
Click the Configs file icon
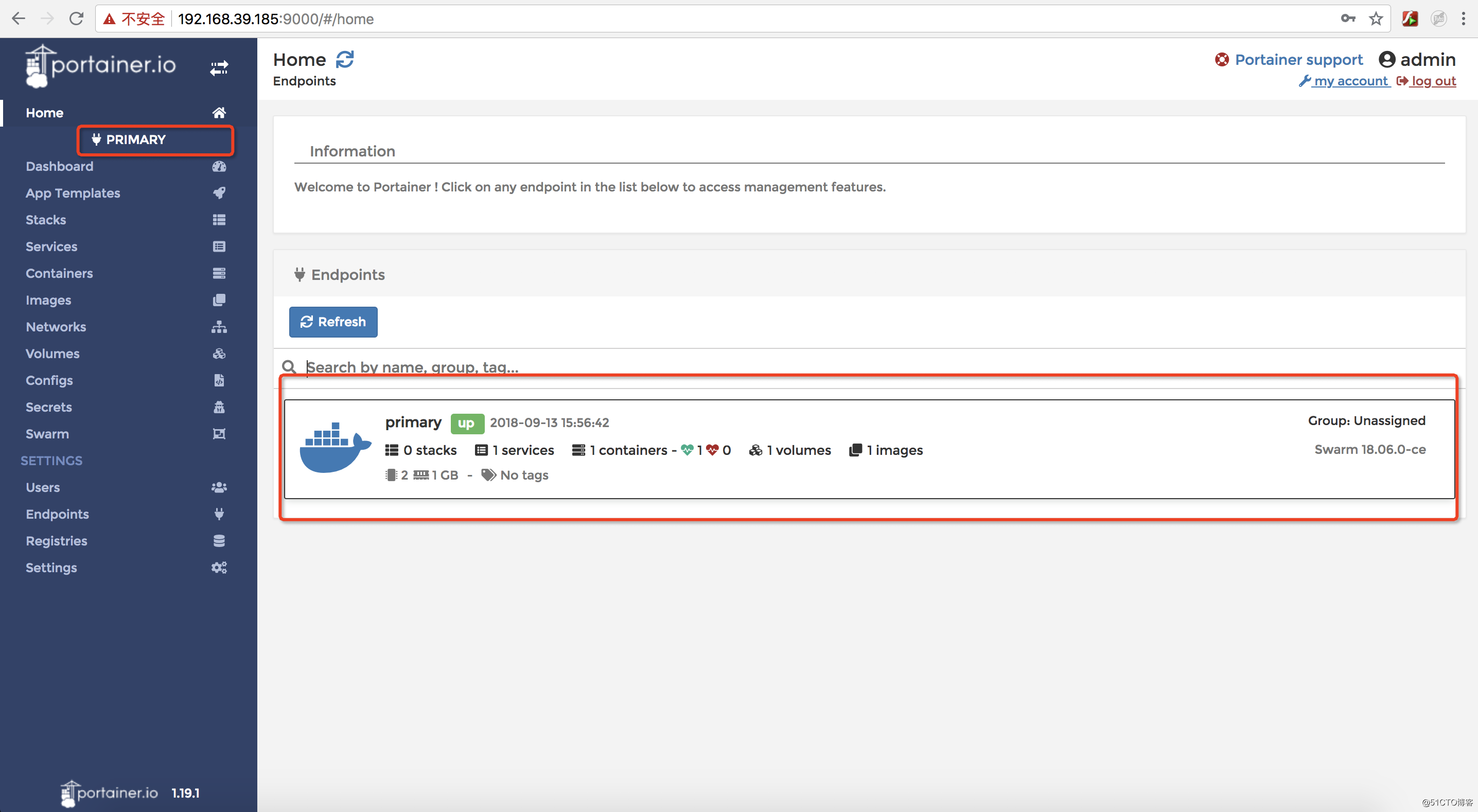(219, 380)
